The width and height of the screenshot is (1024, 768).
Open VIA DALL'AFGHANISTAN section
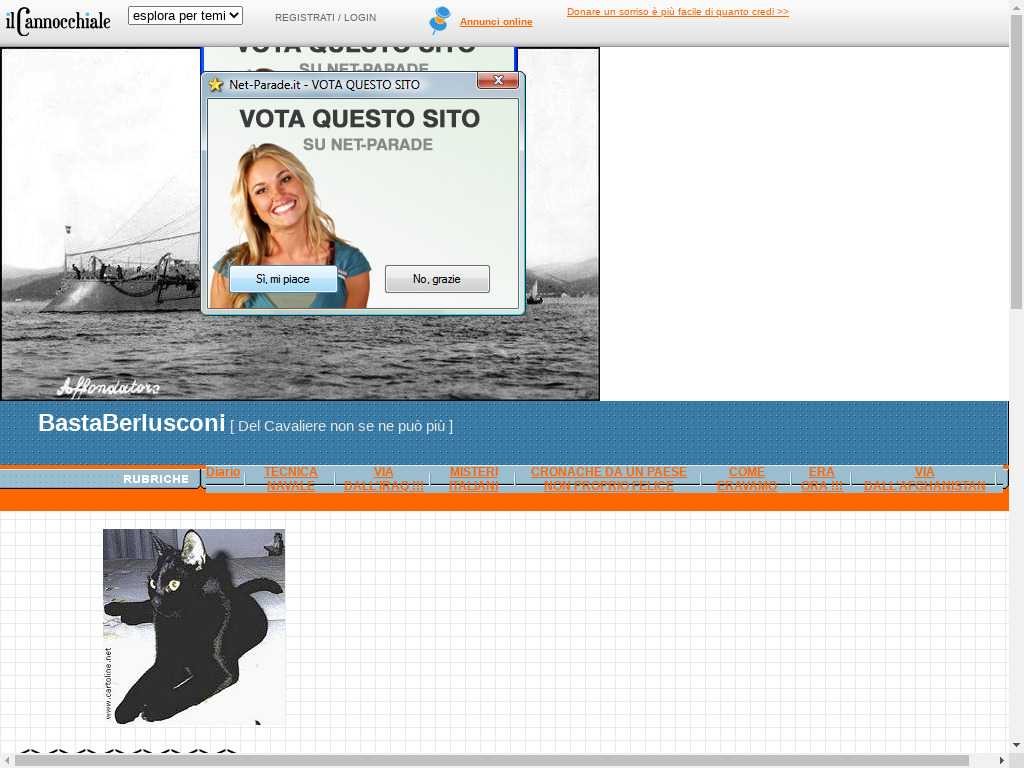pos(924,479)
